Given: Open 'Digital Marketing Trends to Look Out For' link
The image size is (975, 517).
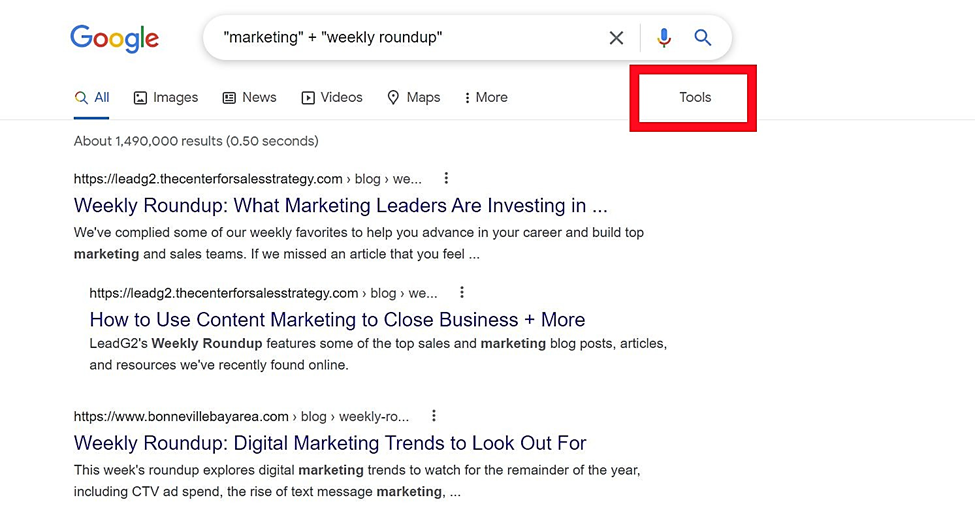Looking at the screenshot, I should point(330,443).
